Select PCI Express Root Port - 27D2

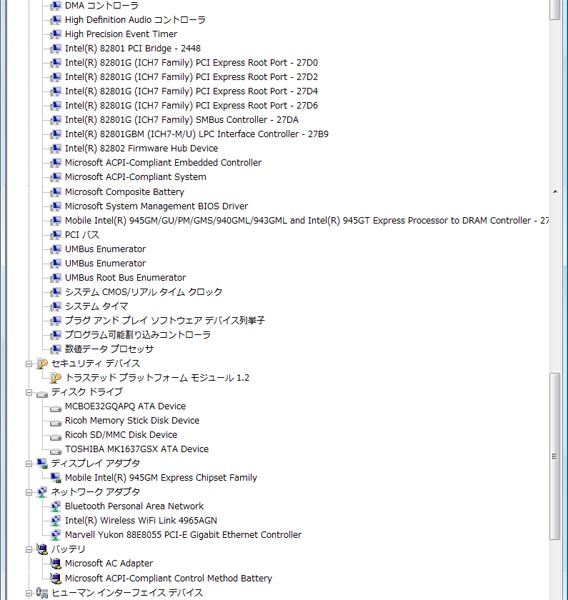pyautogui.click(x=191, y=77)
